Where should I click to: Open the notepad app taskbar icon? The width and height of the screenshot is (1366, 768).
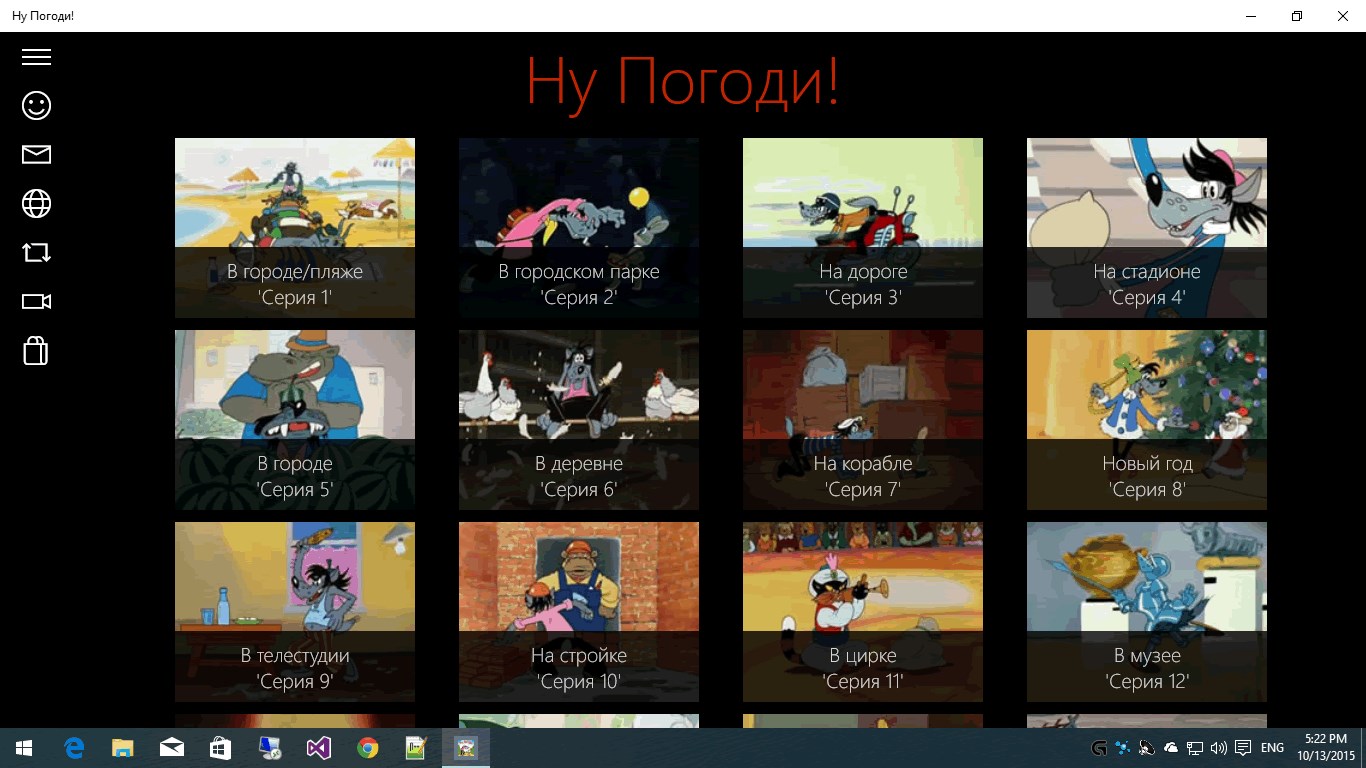click(417, 748)
